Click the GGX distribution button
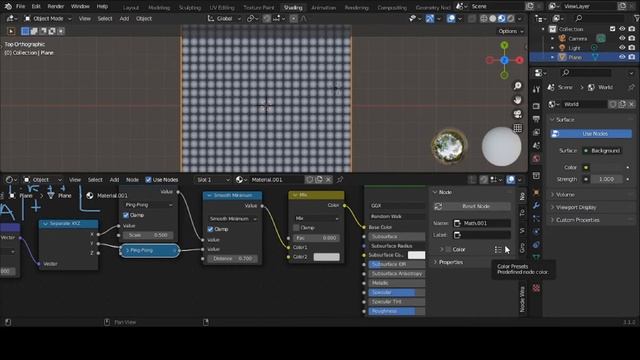The image size is (640, 360). pyautogui.click(x=397, y=206)
